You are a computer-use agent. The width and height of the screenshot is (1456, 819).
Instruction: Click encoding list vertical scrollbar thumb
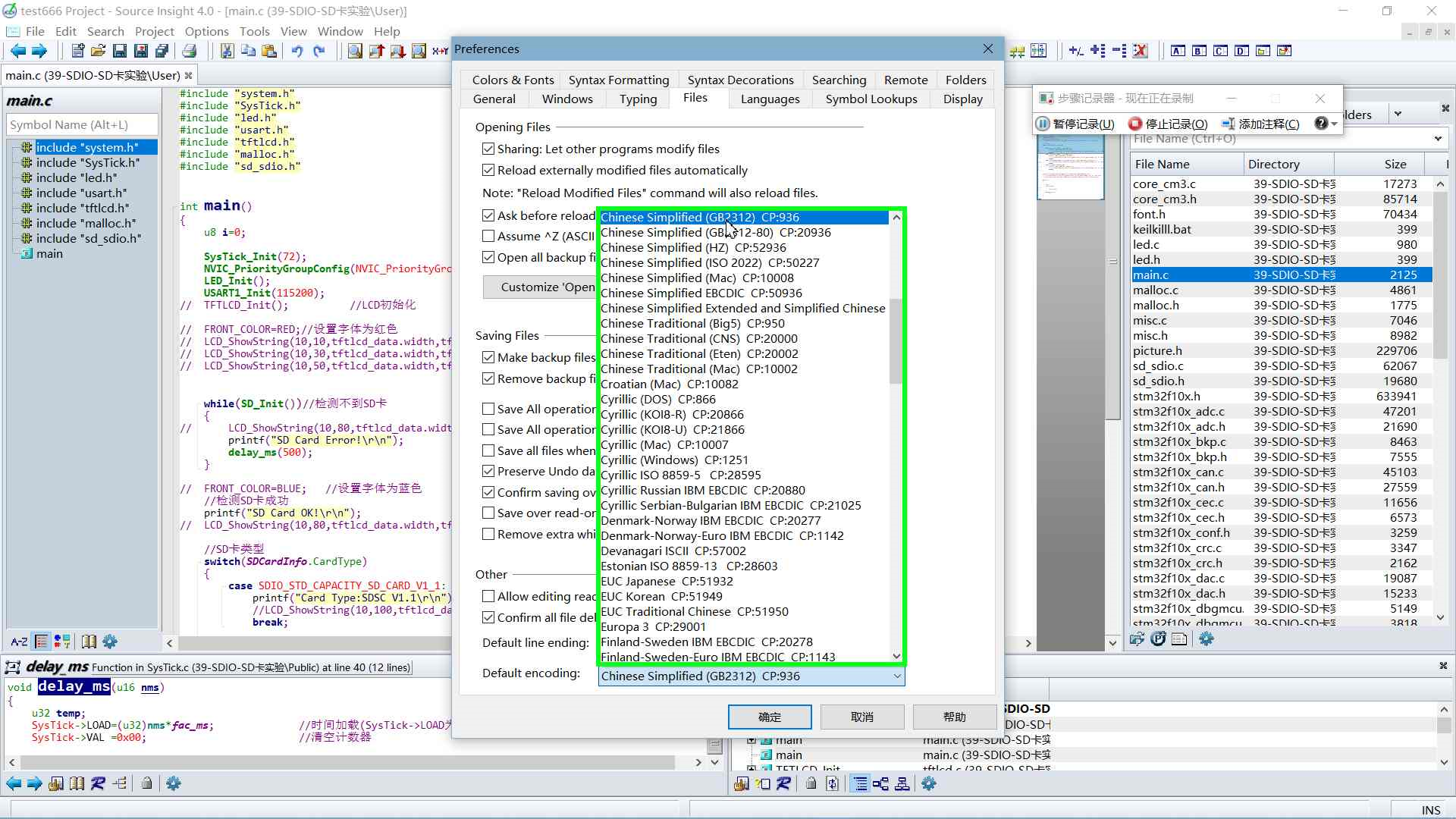(896, 341)
